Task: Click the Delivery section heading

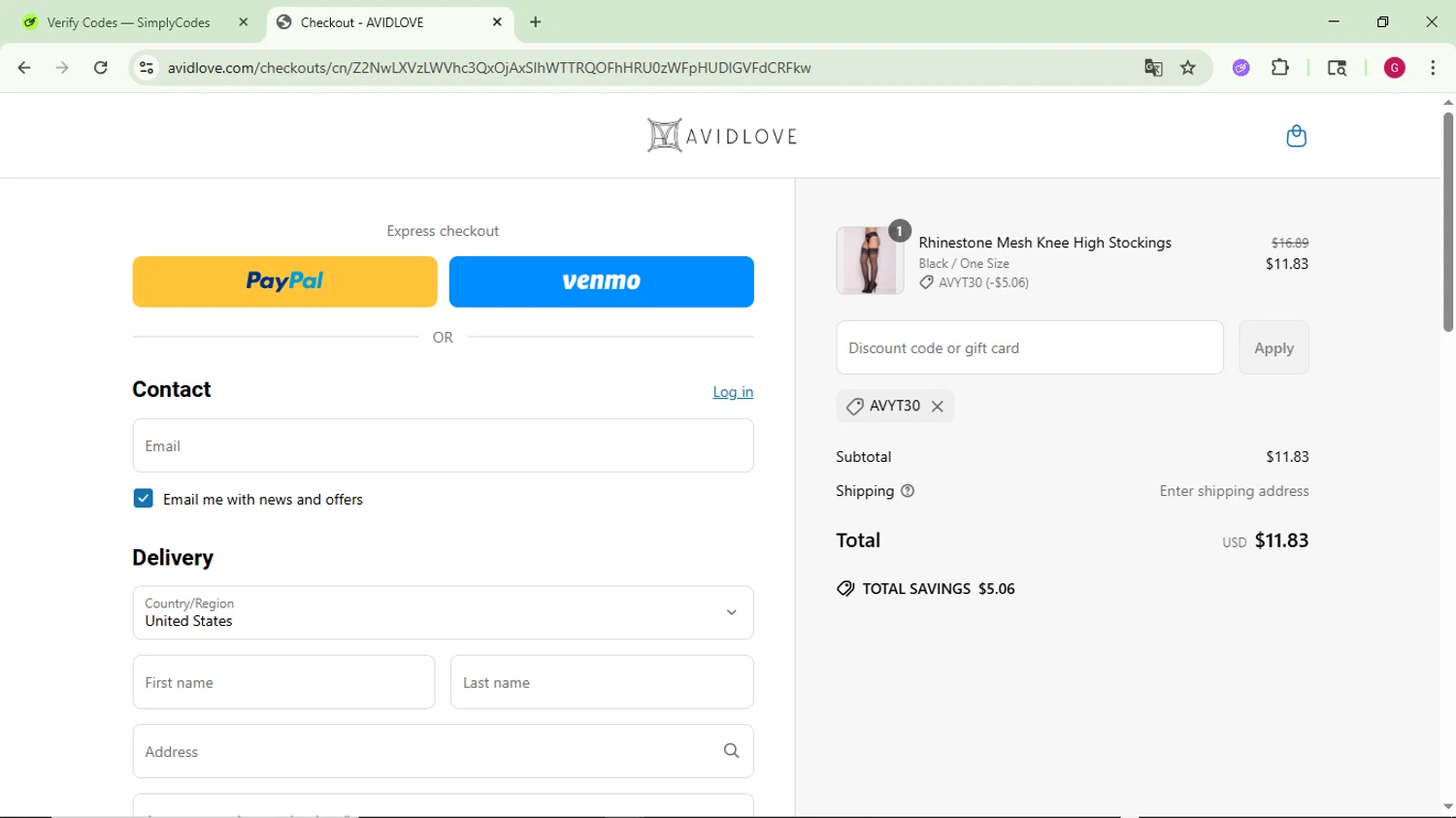Action: (173, 558)
